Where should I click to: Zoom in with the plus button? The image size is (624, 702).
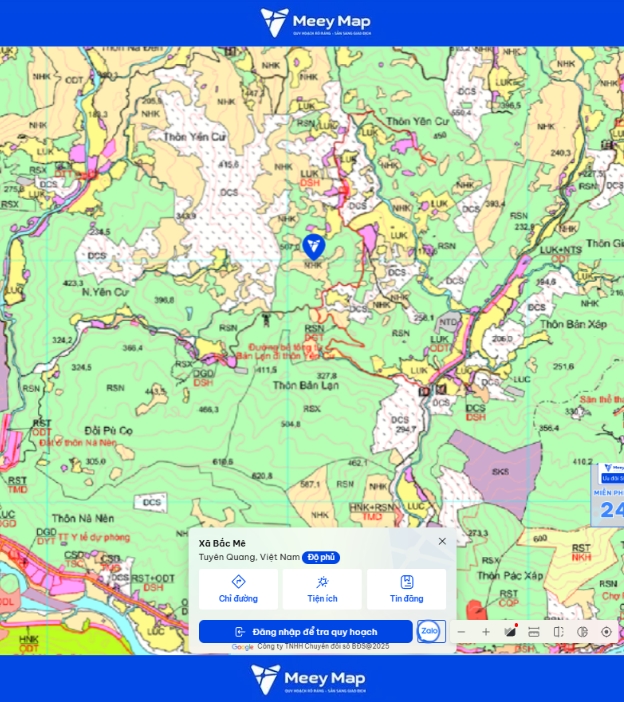486,632
